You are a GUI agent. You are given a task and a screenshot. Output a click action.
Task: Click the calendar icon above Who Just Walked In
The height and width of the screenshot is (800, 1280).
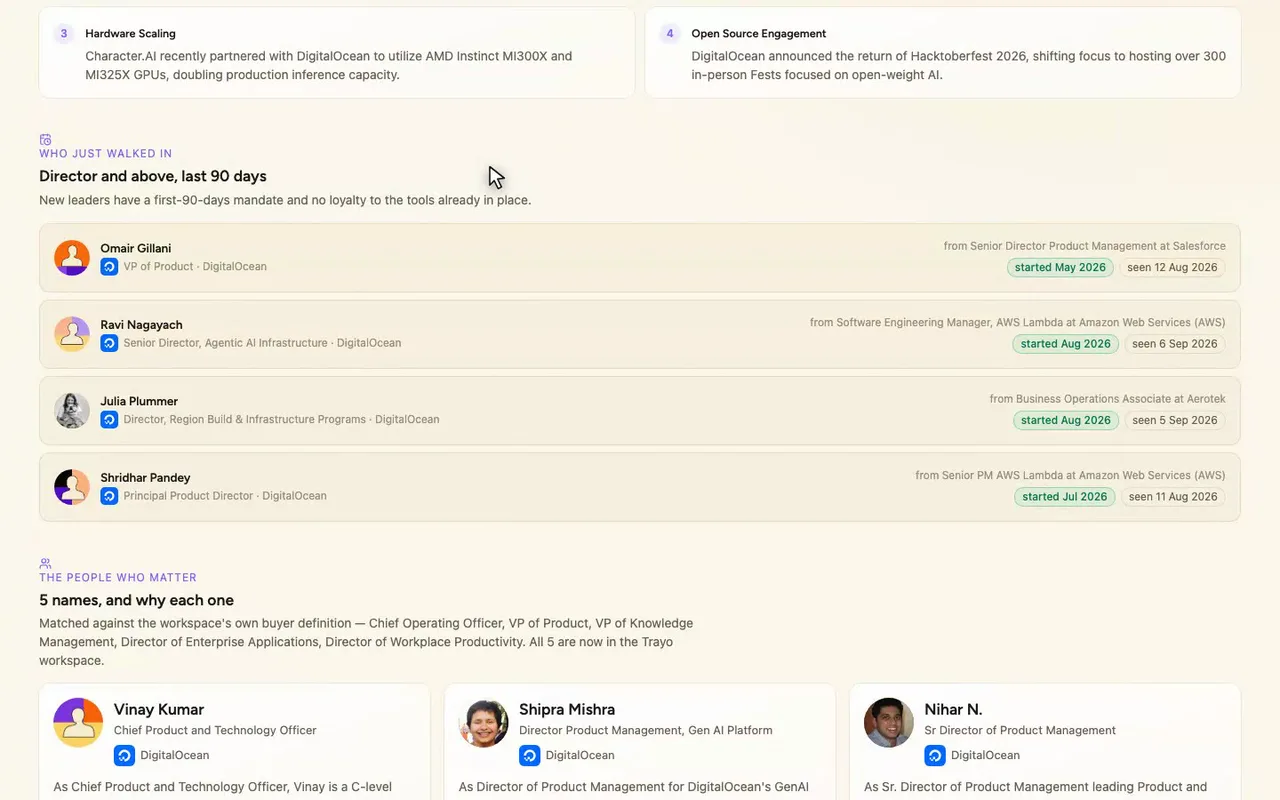click(45, 140)
